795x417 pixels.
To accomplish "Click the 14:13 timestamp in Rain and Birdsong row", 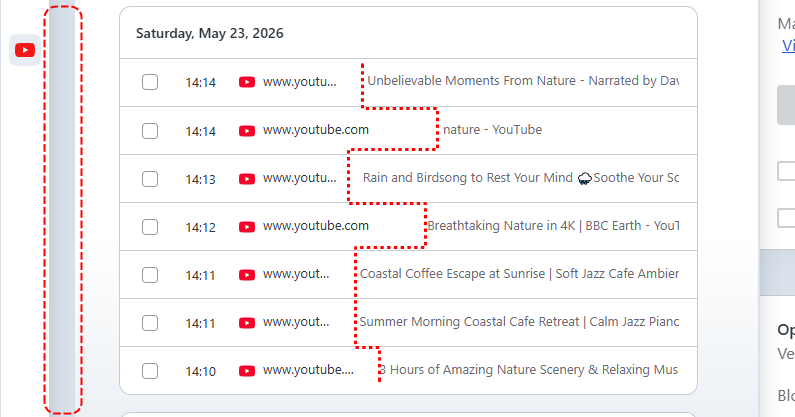I will 201,180.
